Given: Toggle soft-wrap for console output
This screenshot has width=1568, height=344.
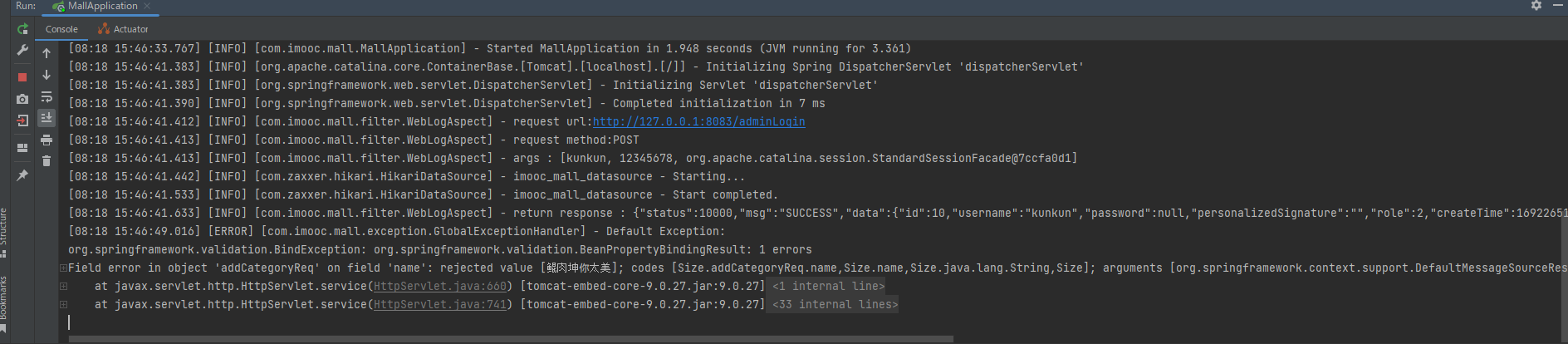Looking at the screenshot, I should point(47,96).
